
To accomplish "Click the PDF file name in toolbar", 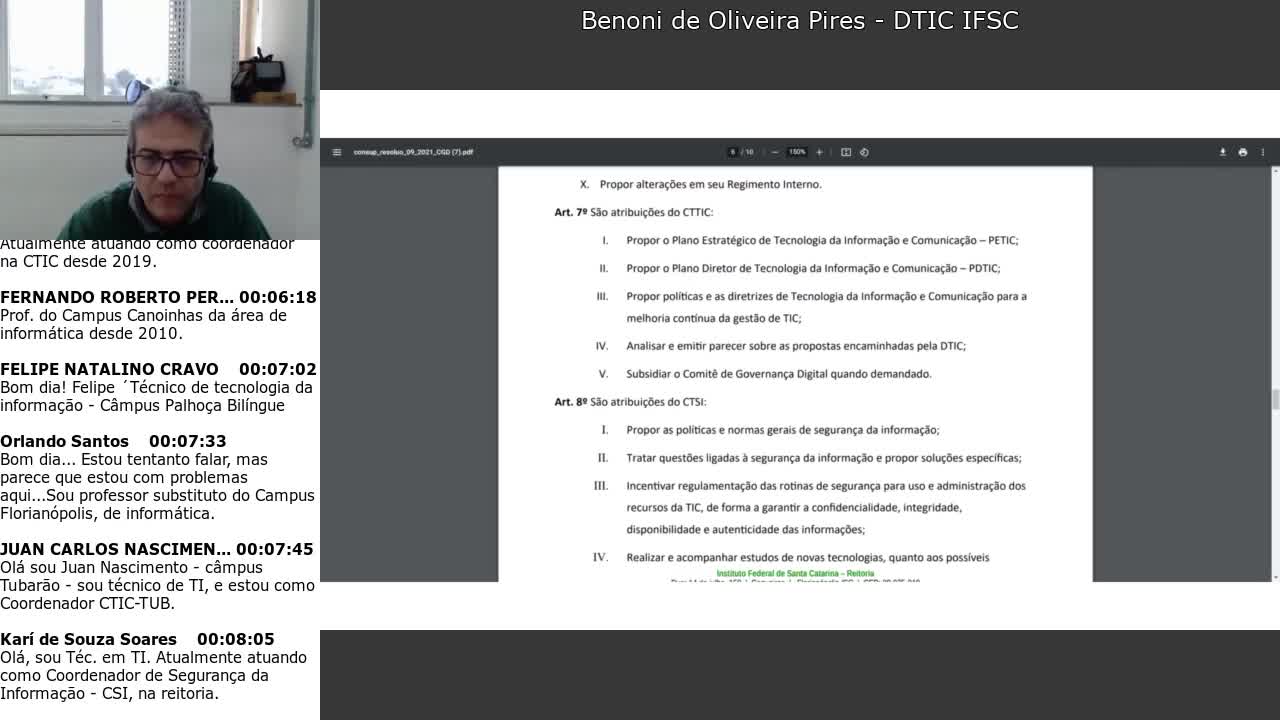I will 413,152.
